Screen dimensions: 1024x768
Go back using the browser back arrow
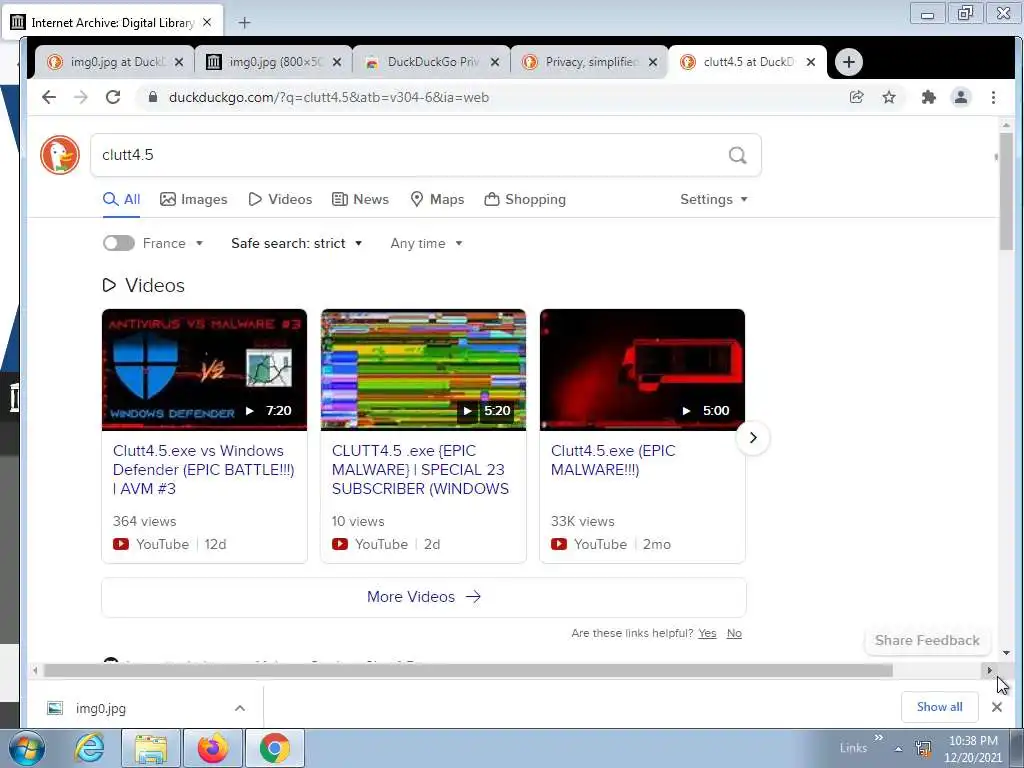point(49,97)
